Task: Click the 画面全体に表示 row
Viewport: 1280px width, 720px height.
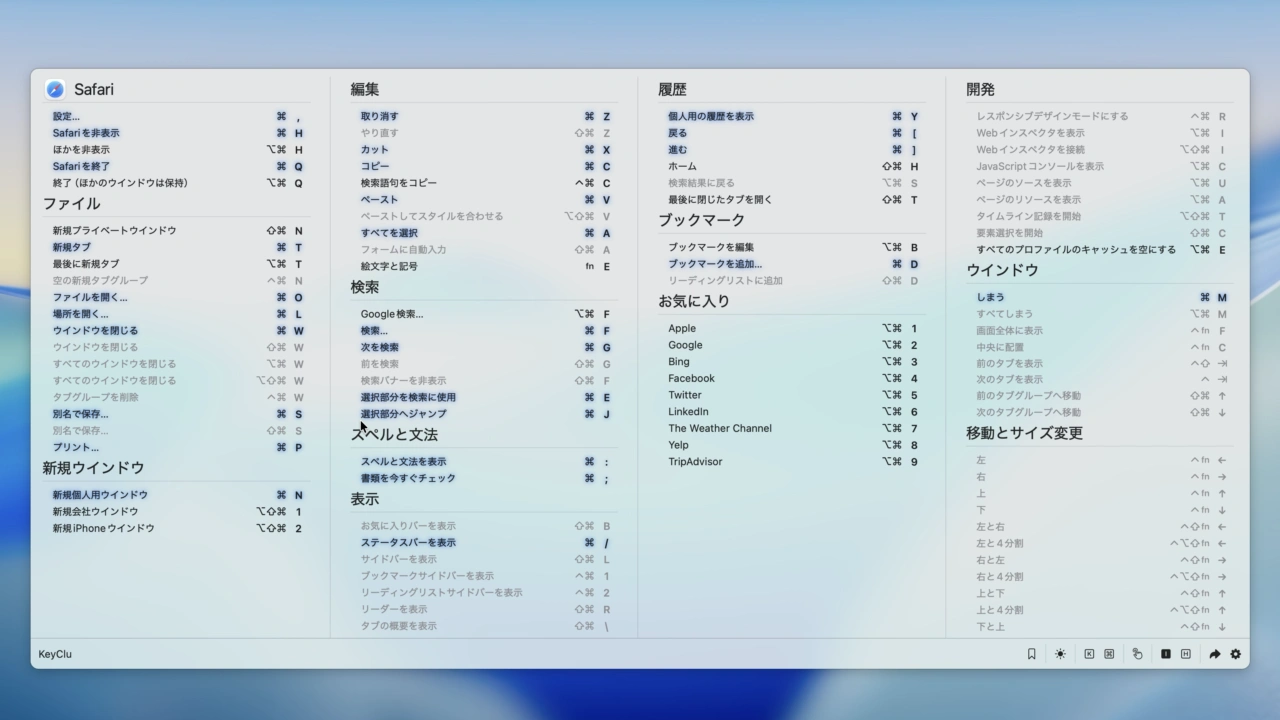Action: (x=1102, y=330)
